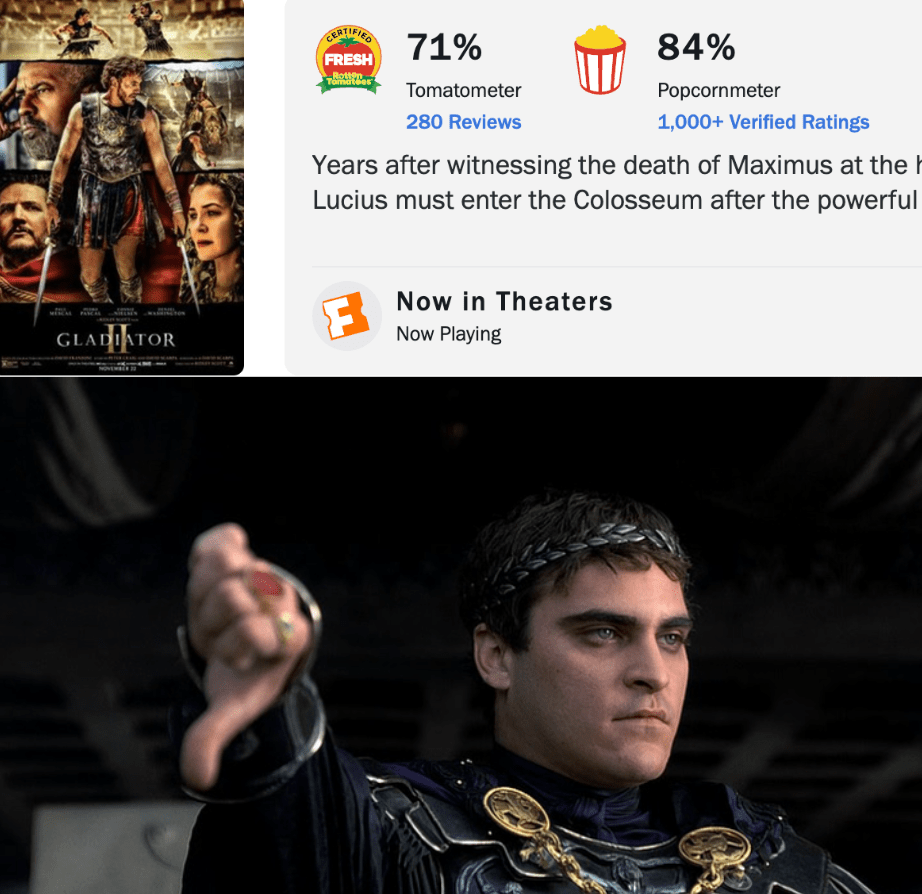This screenshot has height=894, width=922.
Task: Click the emperor thumbs-down image
Action: (x=461, y=636)
